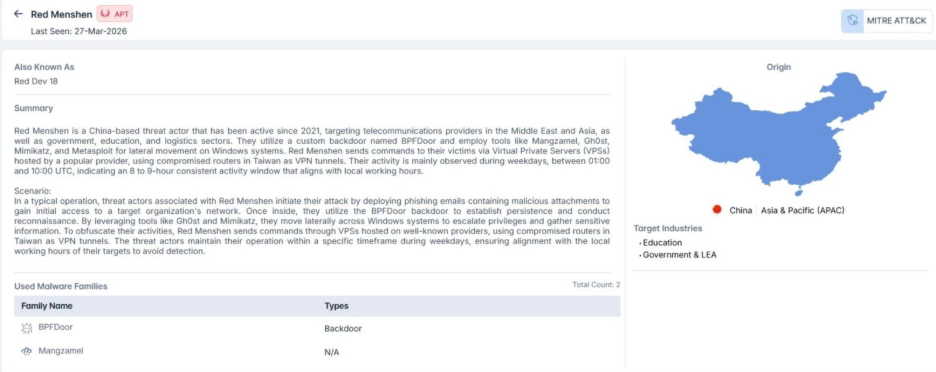Click the BPFDoor malware icon

click(26, 328)
